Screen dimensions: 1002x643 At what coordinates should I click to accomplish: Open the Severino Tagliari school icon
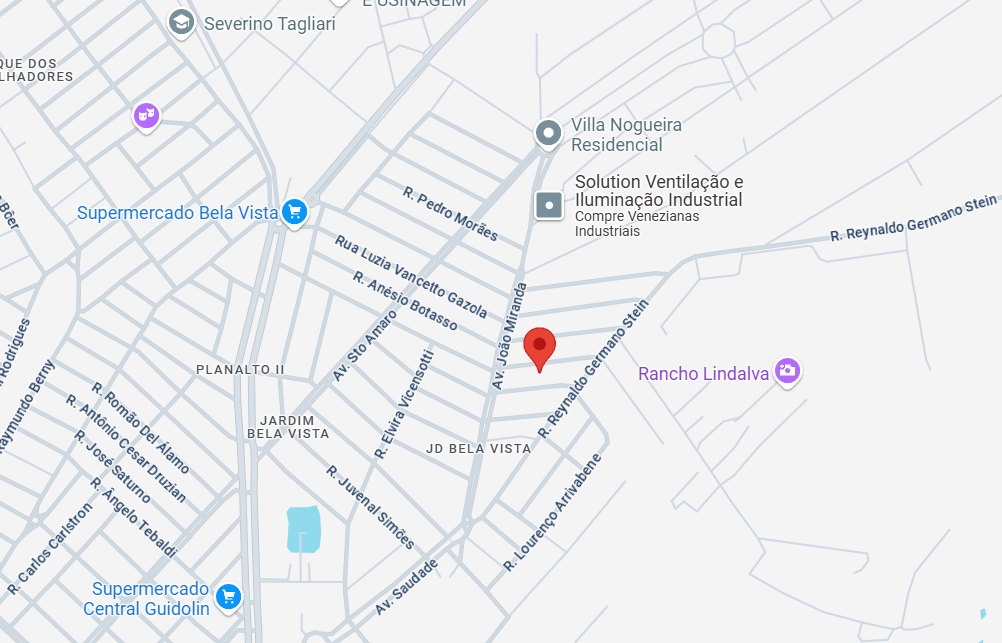(181, 23)
